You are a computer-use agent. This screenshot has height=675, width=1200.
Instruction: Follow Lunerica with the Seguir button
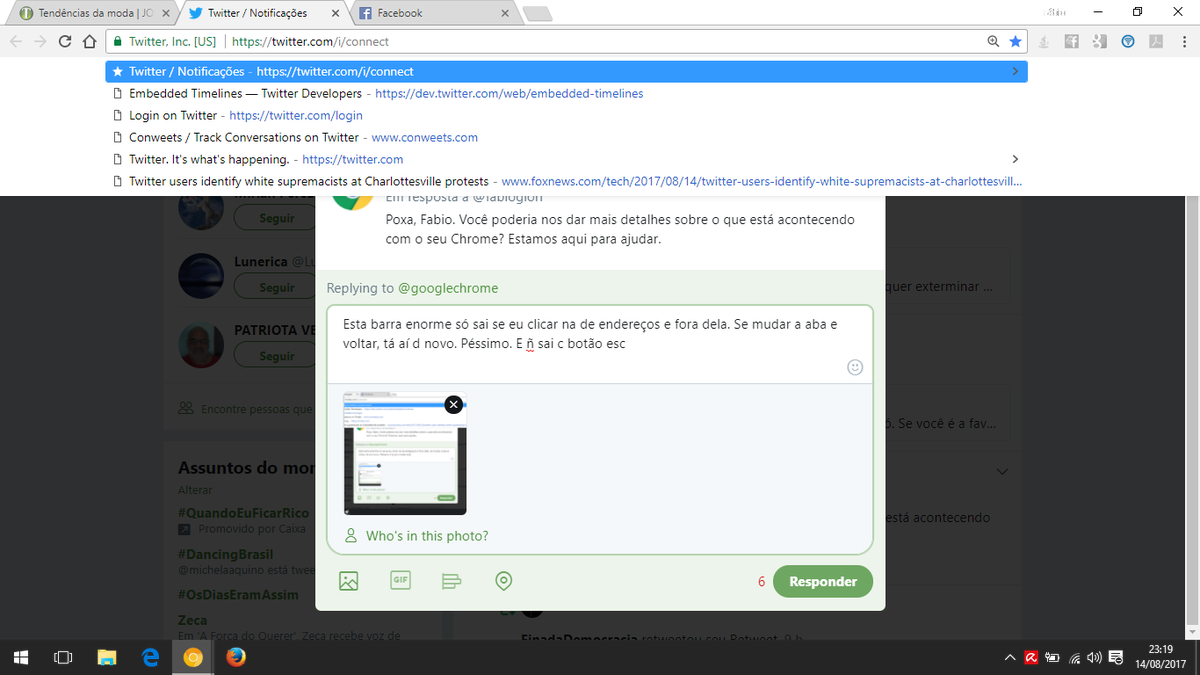click(x=277, y=287)
